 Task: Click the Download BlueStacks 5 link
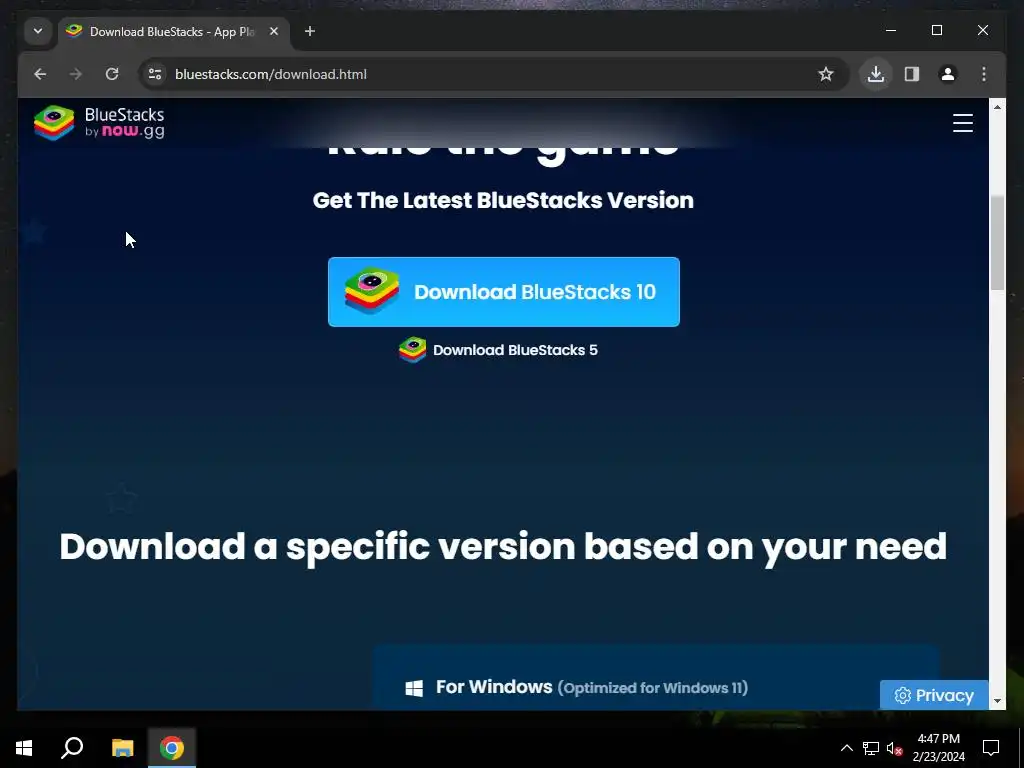[498, 350]
